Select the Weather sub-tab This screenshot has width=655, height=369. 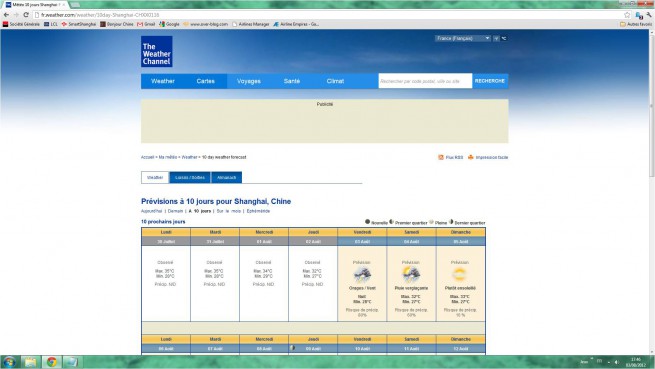(x=155, y=178)
